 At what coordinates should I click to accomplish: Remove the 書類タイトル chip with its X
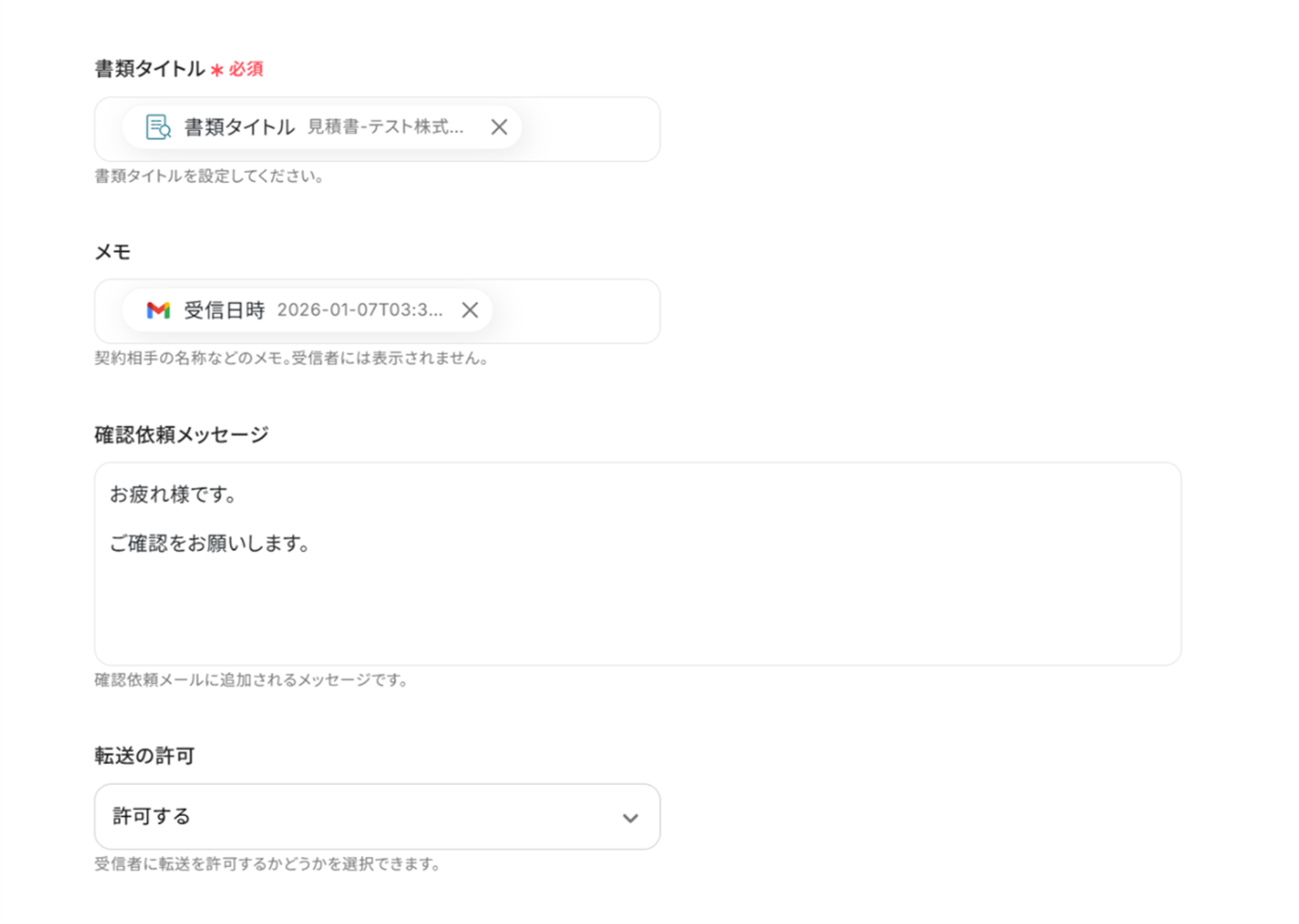click(x=499, y=127)
